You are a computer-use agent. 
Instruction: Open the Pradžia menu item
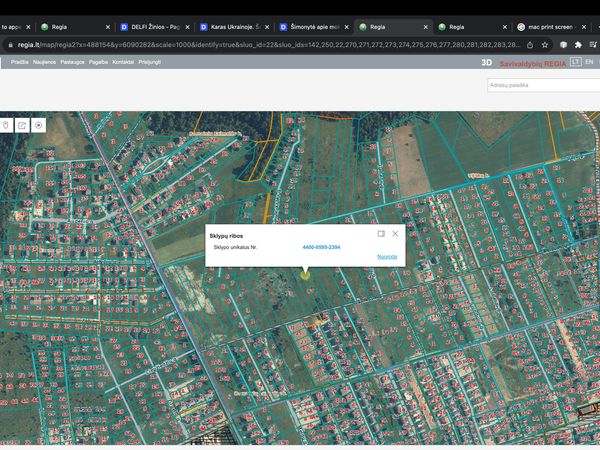tap(20, 62)
